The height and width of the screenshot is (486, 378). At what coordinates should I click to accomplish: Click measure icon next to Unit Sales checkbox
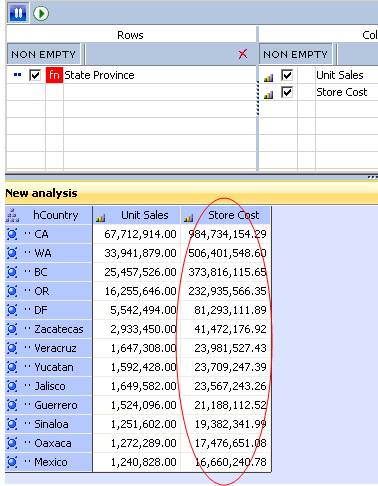pos(268,78)
